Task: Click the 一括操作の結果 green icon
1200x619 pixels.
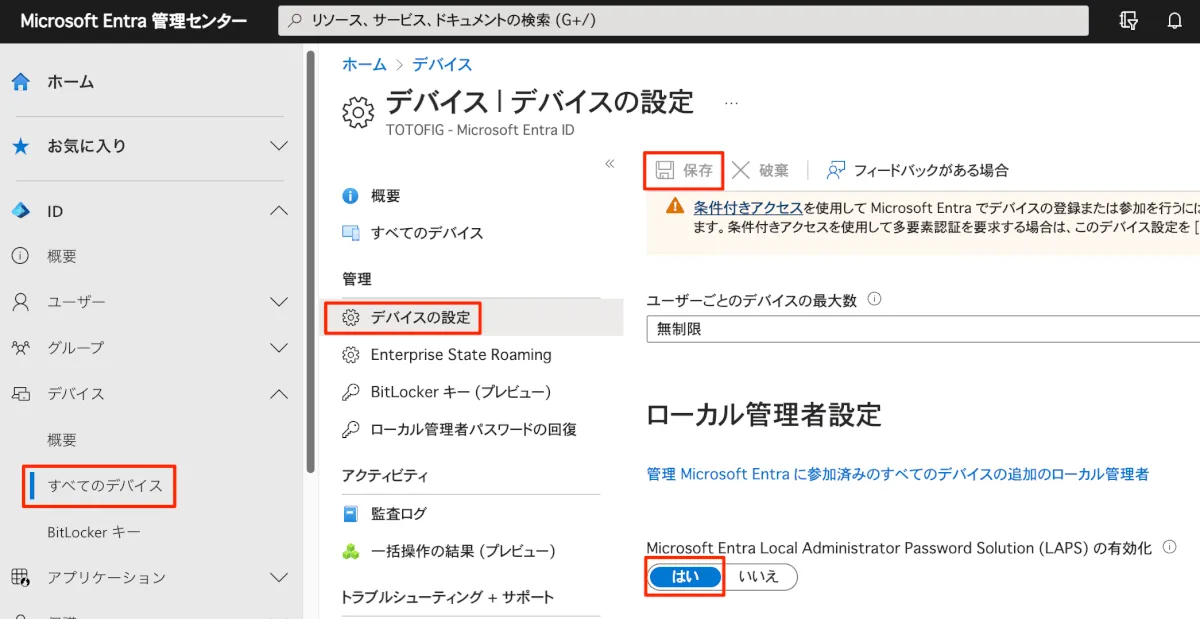Action: click(x=350, y=551)
